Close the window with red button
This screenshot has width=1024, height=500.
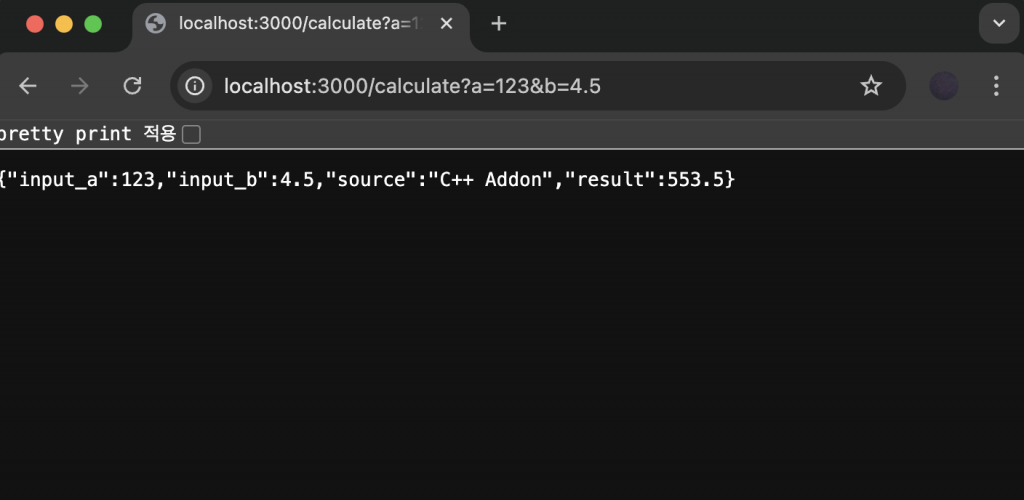[x=35, y=24]
